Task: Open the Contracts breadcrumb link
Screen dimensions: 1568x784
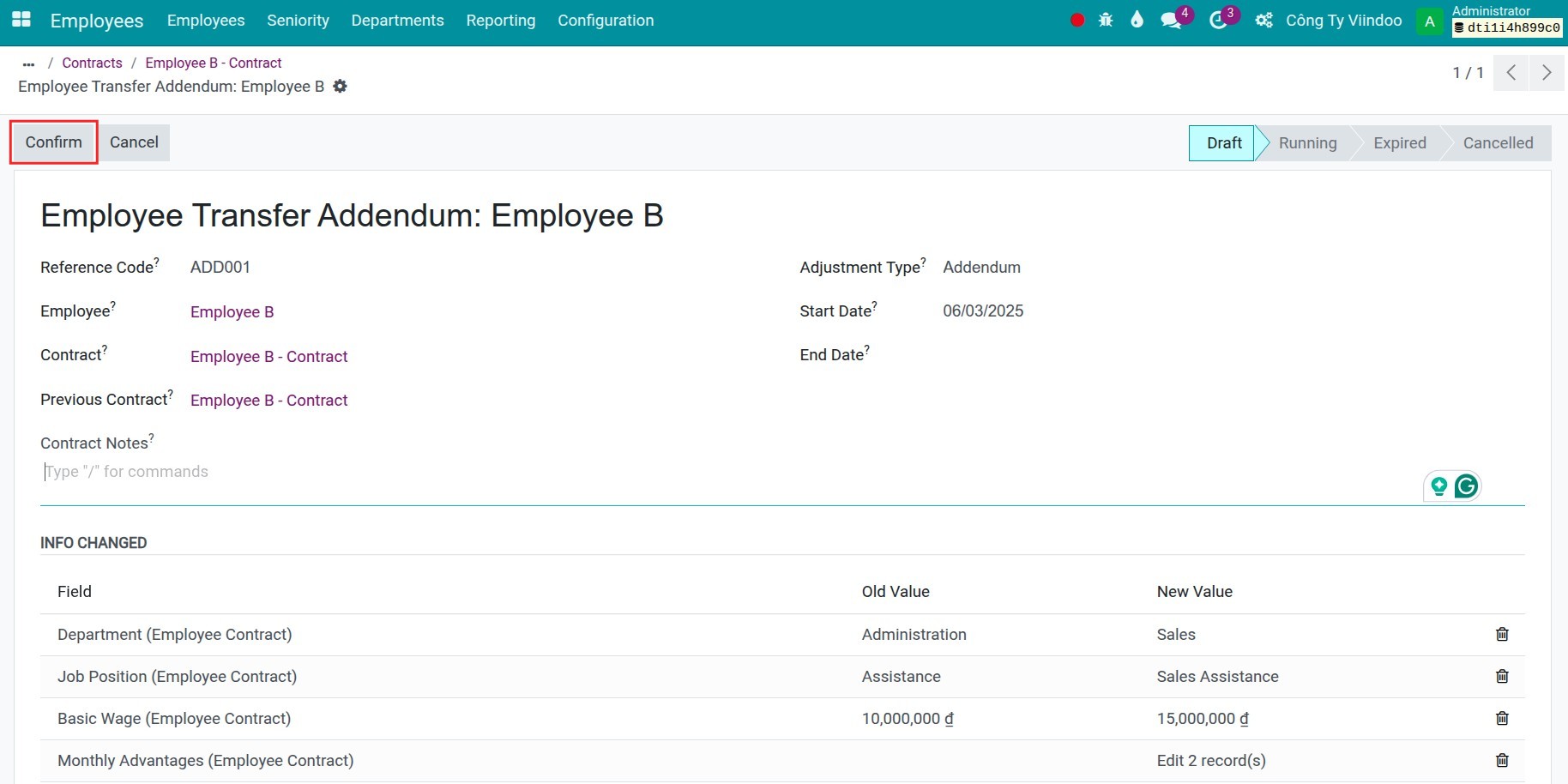Action: tap(92, 63)
